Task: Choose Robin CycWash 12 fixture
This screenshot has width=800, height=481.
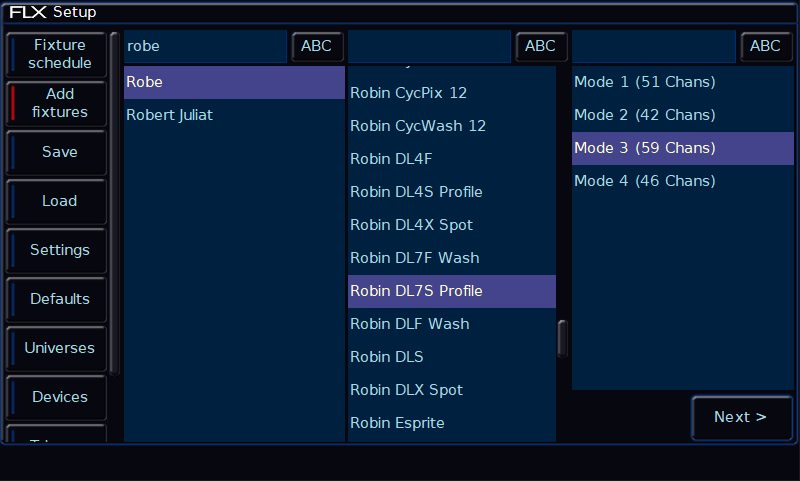Action: [x=452, y=126]
